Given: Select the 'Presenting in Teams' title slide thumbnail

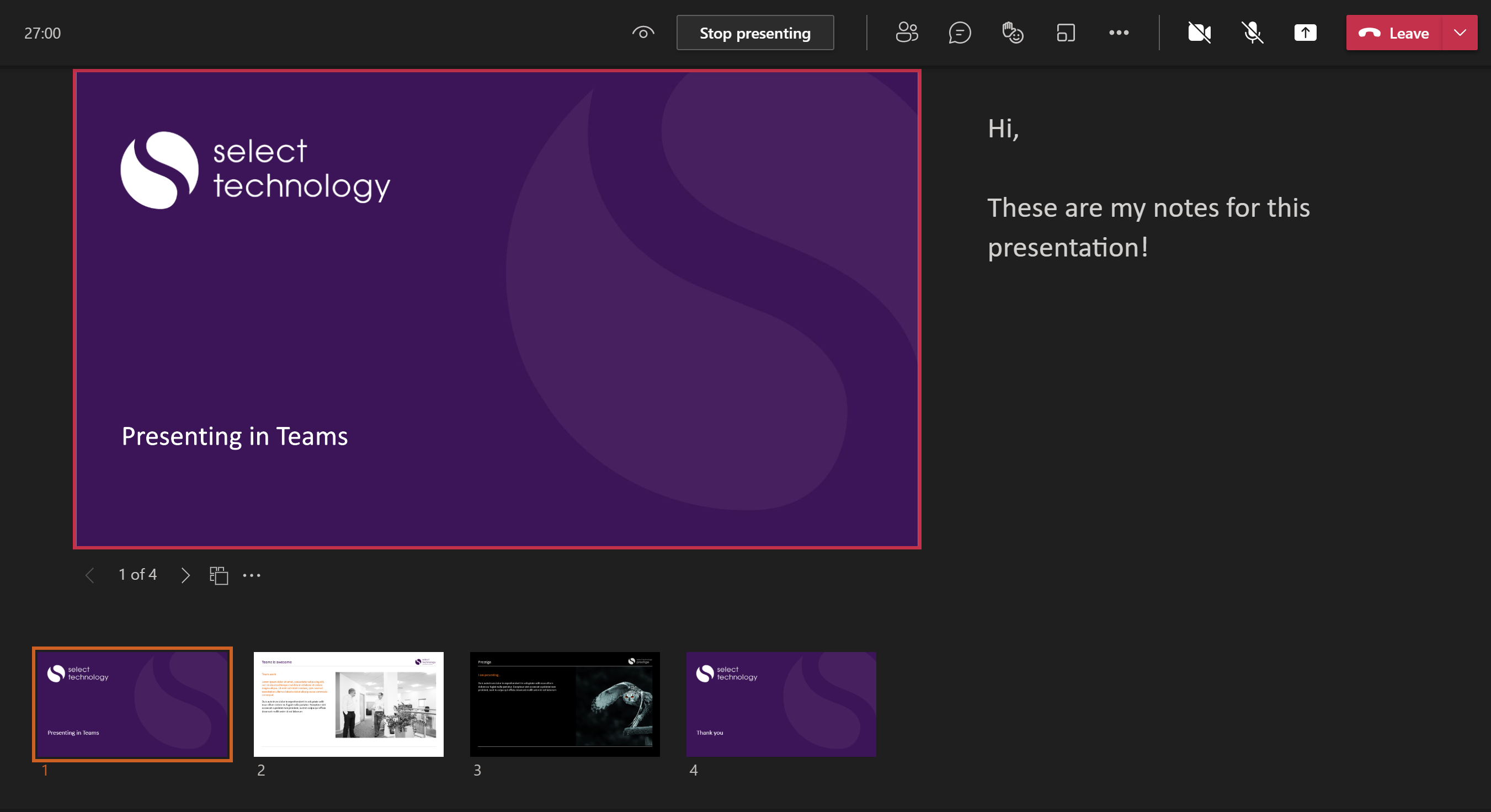Looking at the screenshot, I should tap(132, 704).
